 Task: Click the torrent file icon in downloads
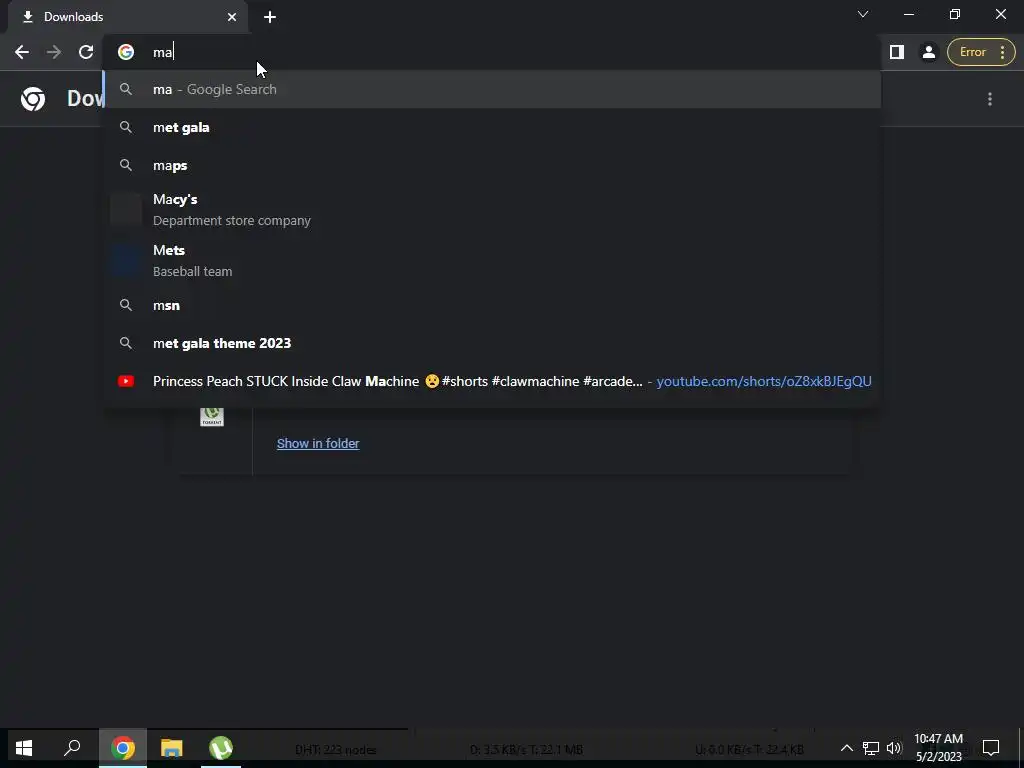click(x=212, y=416)
